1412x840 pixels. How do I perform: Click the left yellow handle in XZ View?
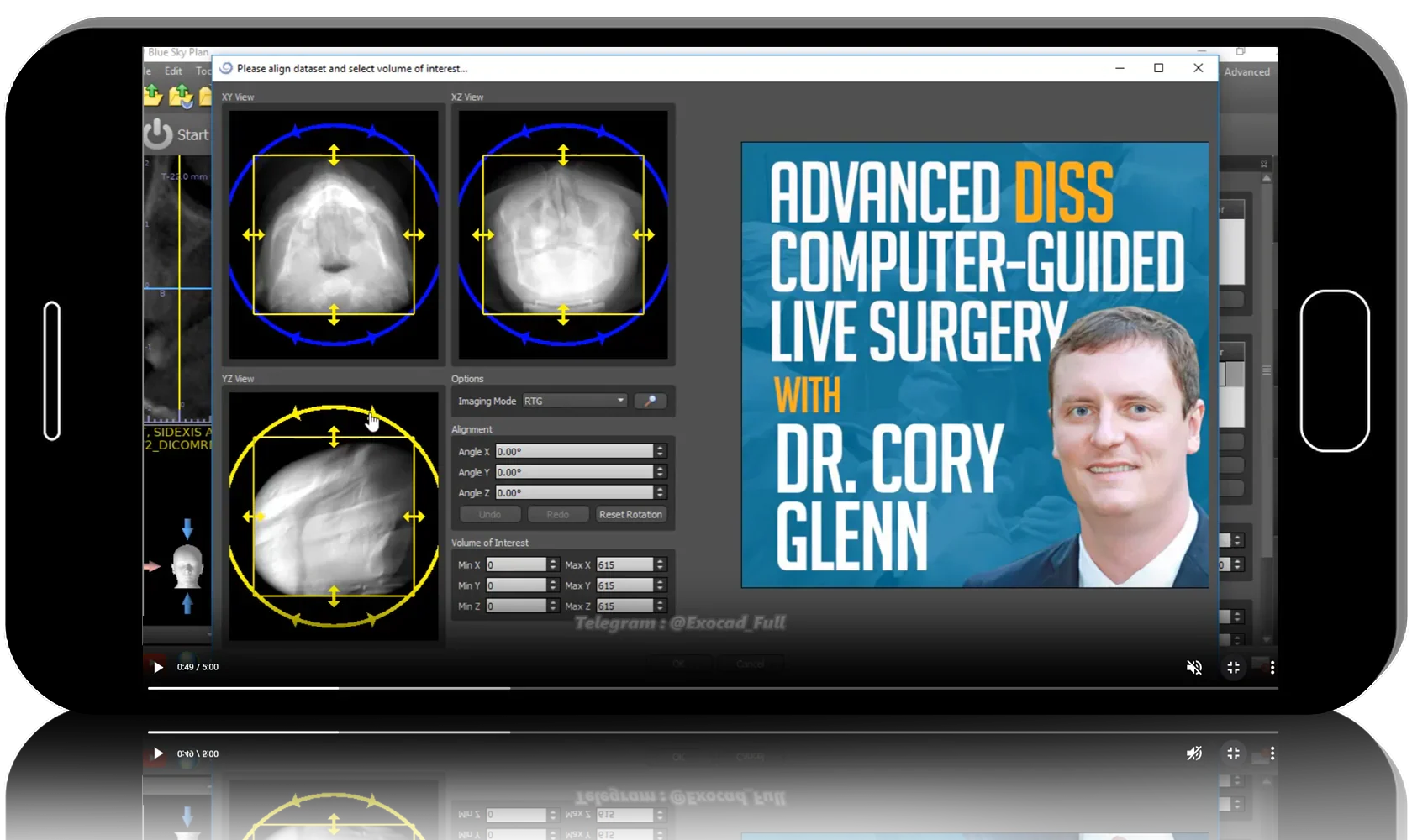(482, 234)
